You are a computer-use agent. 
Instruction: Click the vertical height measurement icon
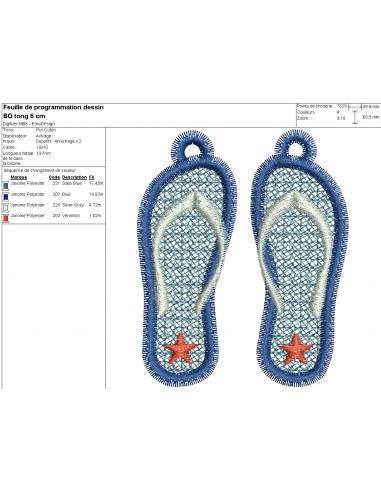pos(355,117)
